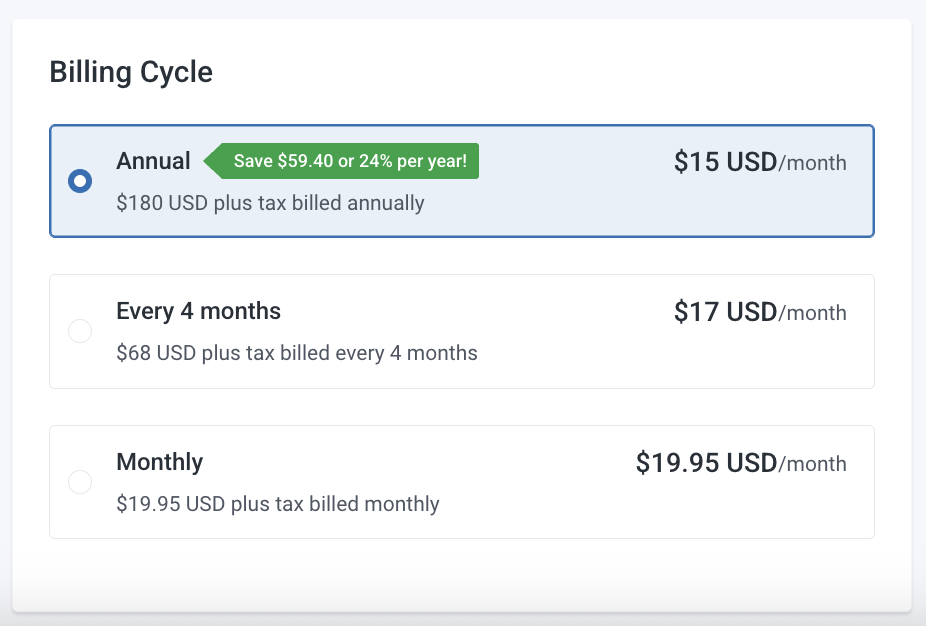Click the Monthly option title
Screen dimensions: 926x626
click(159, 462)
